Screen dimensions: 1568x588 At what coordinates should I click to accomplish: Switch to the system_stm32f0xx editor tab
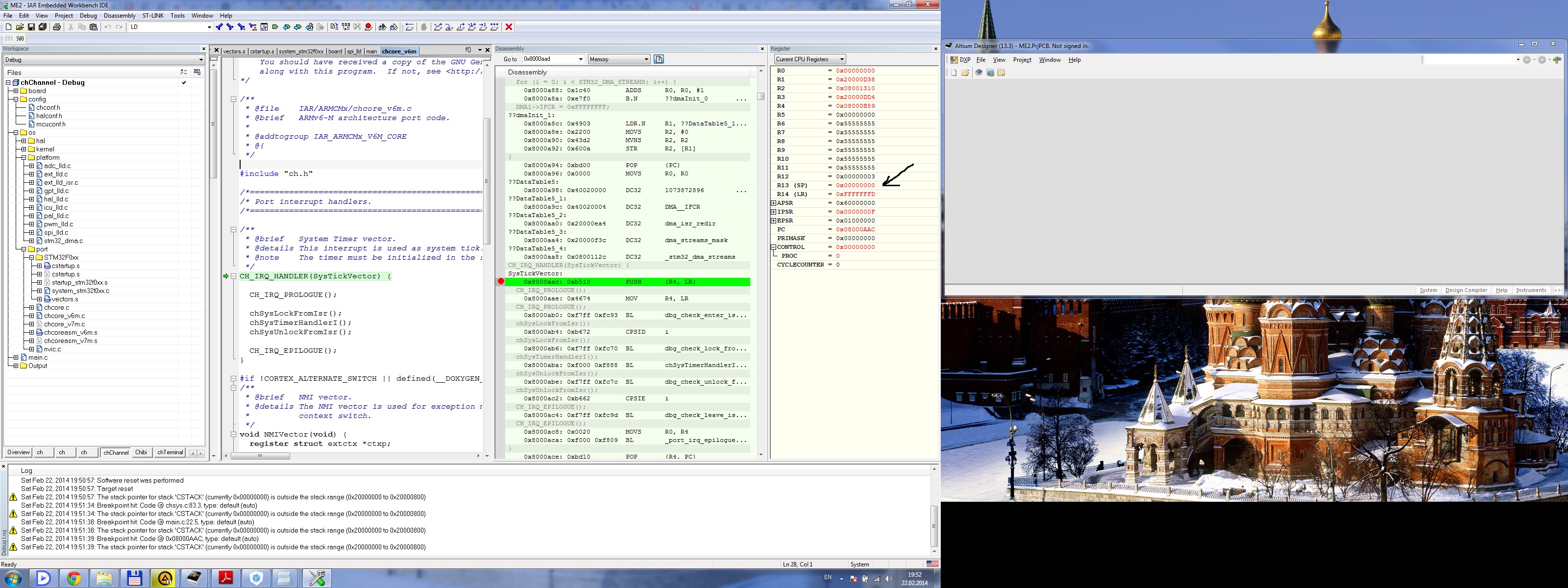(x=301, y=51)
